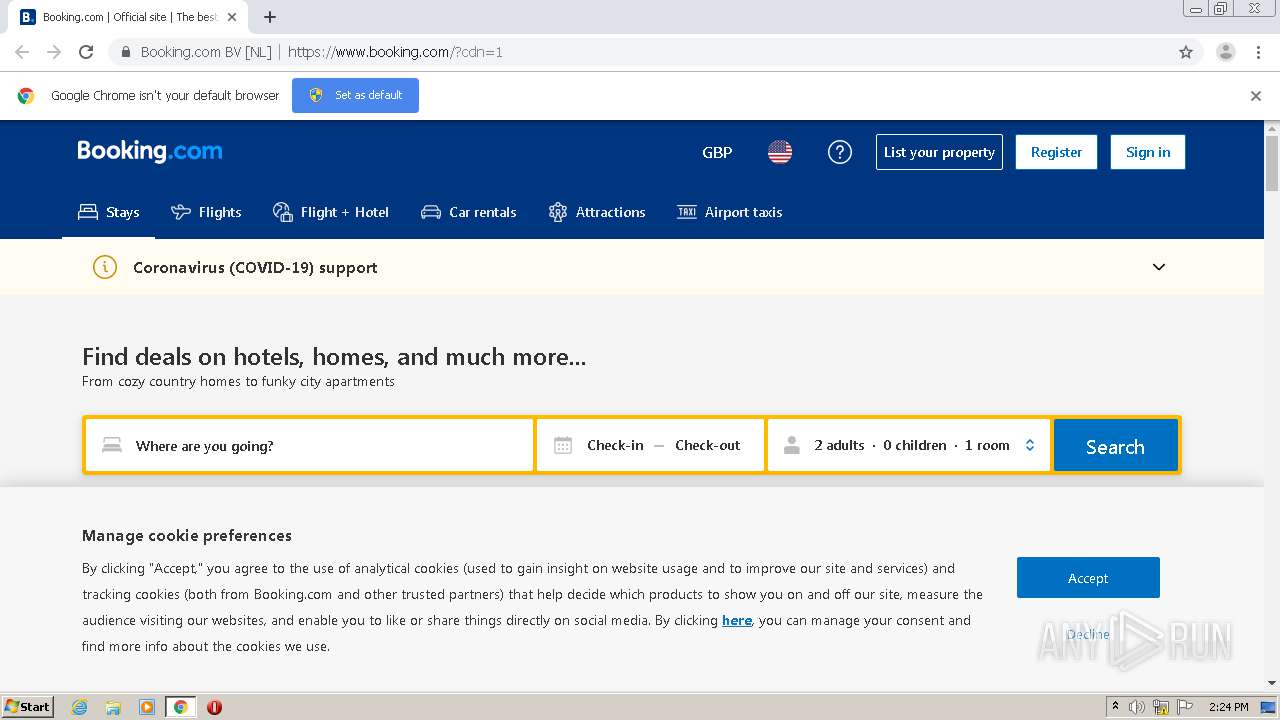Open the language selector flag icon
The height and width of the screenshot is (720, 1280).
click(x=780, y=152)
